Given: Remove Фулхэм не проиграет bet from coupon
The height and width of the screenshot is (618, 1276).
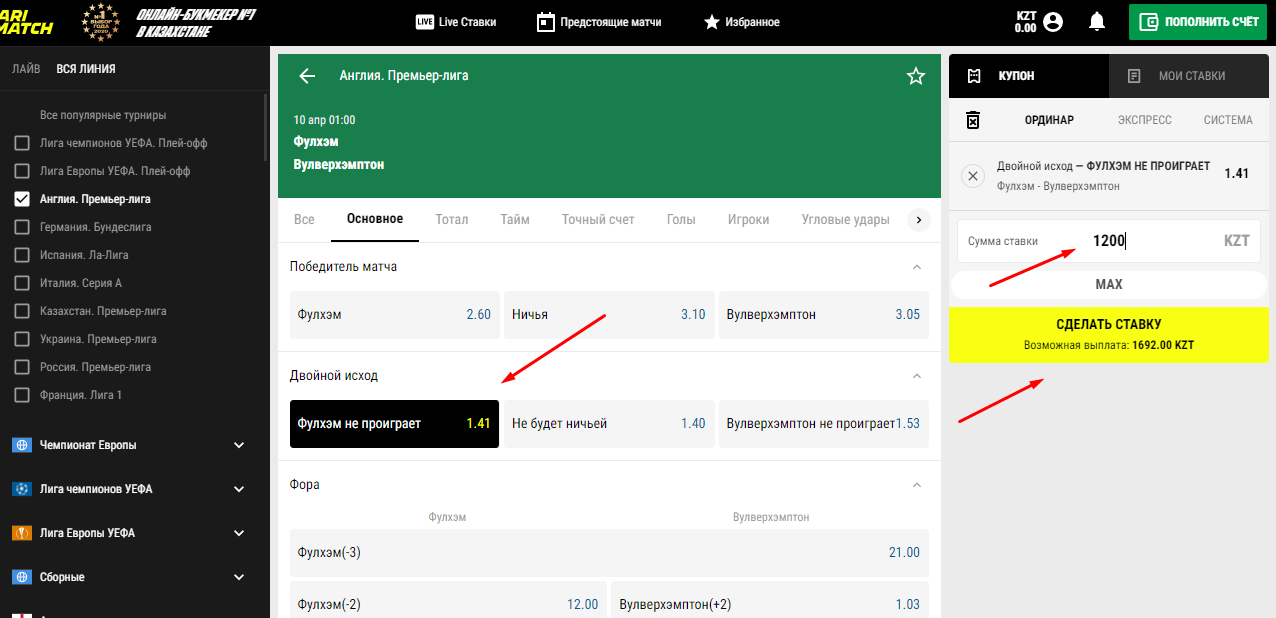Looking at the screenshot, I should pyautogui.click(x=973, y=176).
